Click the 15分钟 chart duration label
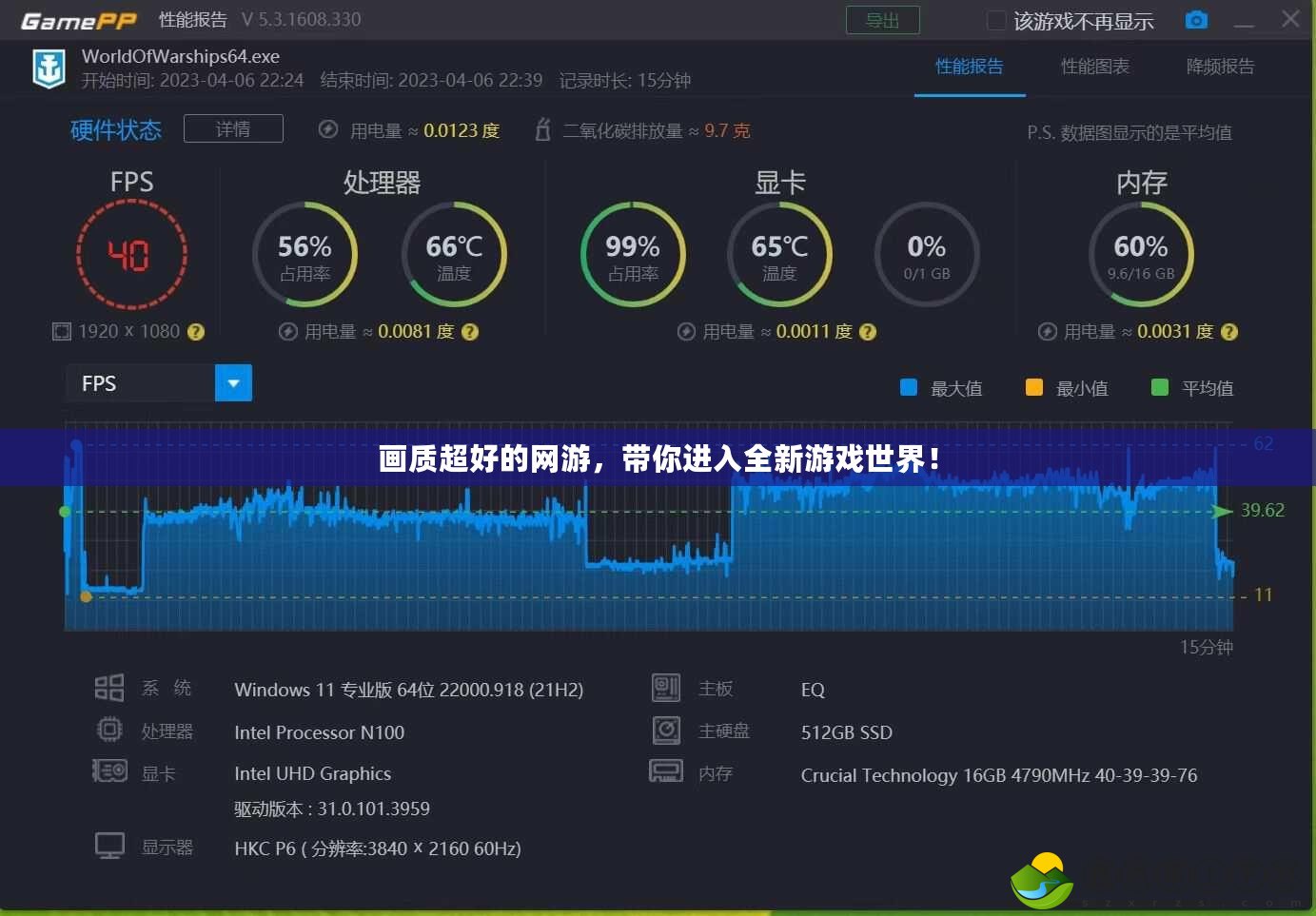This screenshot has height=916, width=1316. coord(1207,647)
